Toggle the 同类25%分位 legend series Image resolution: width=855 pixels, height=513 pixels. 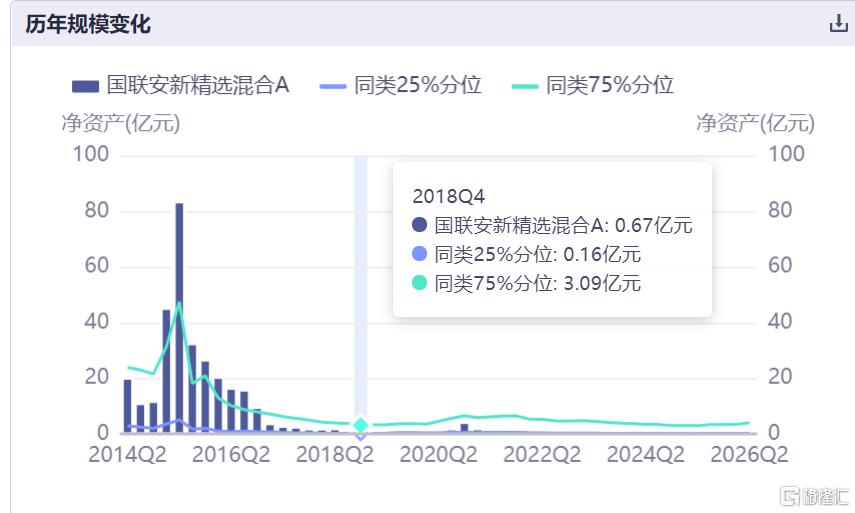coord(400,86)
